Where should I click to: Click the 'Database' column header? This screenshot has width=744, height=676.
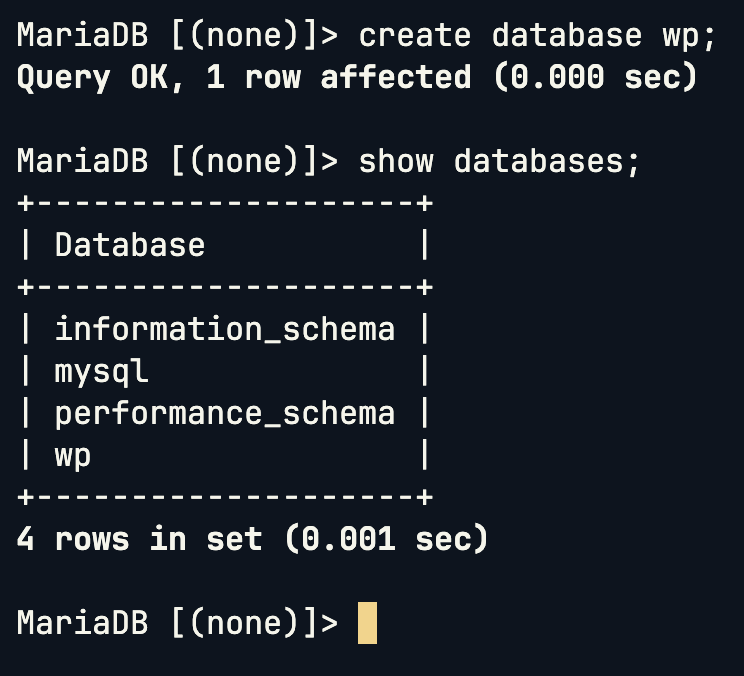(x=130, y=245)
